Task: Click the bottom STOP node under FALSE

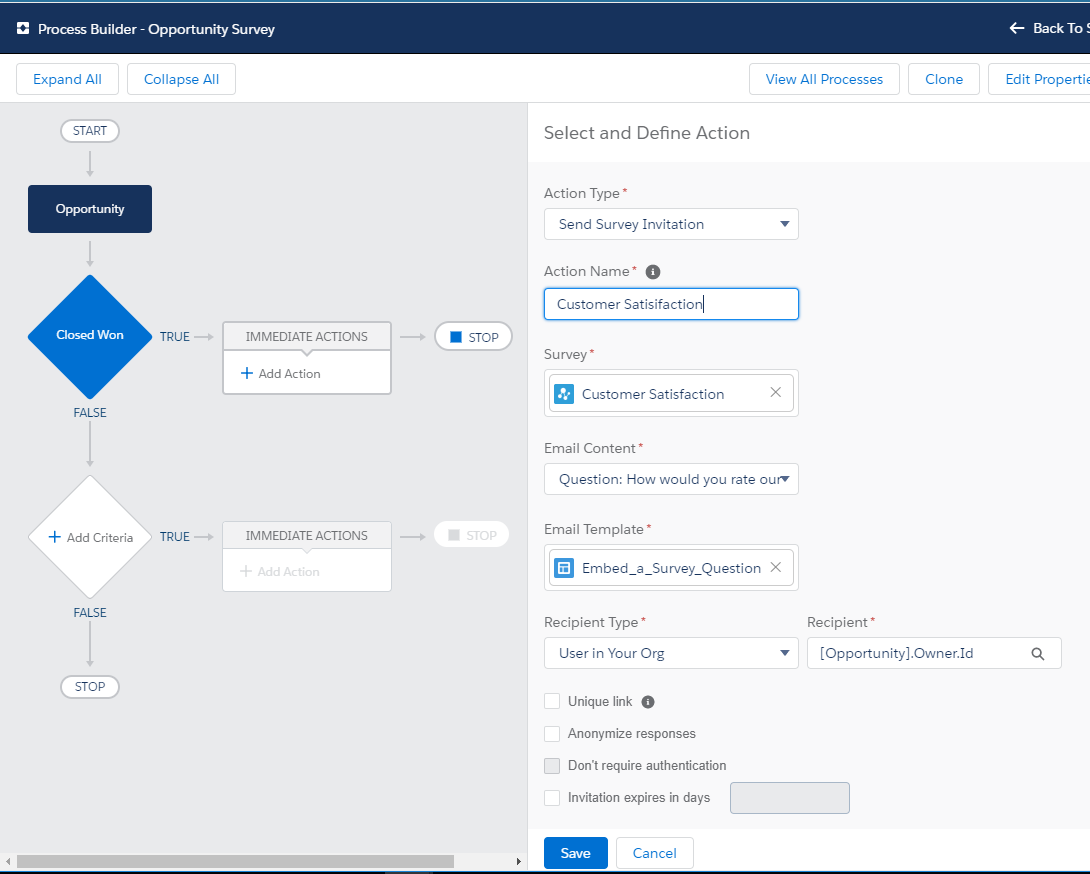Action: click(90, 686)
